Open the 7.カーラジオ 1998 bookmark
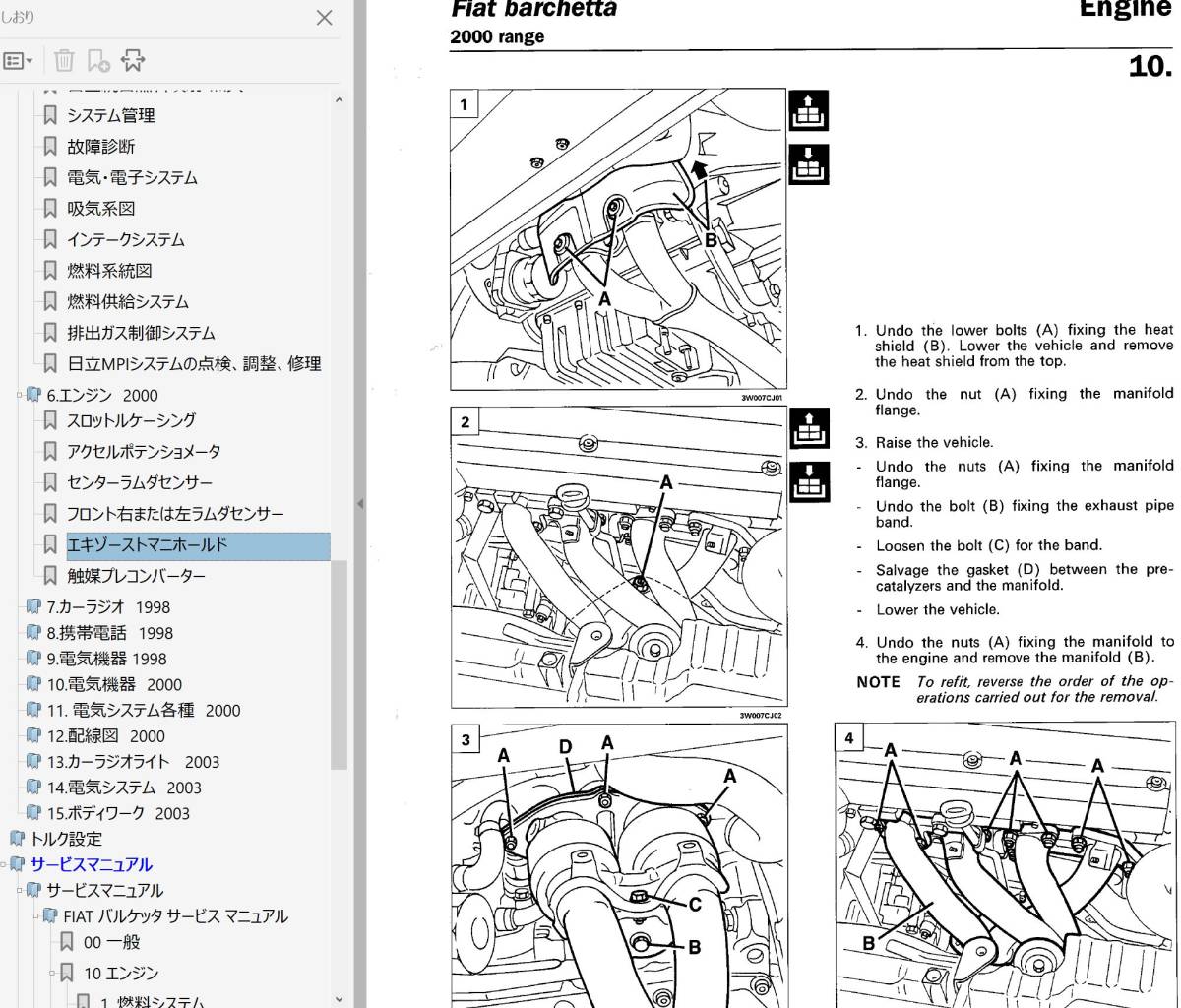1181x1008 pixels. pos(108,608)
